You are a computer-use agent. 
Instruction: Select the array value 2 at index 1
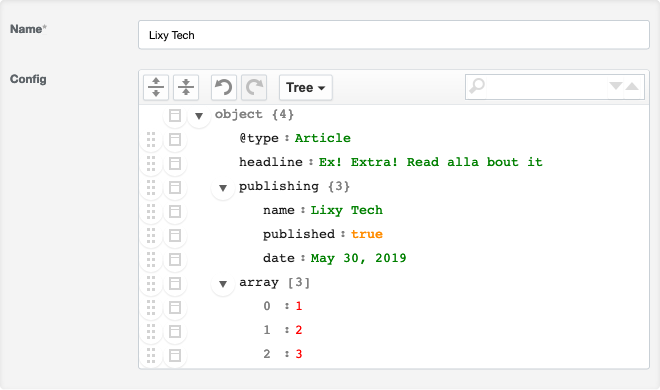coord(298,330)
